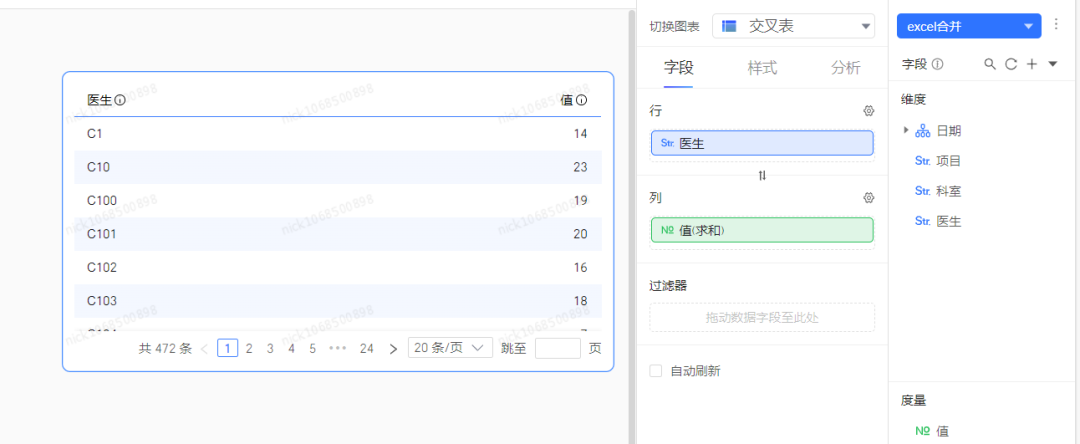Go to page 24 of the table

click(x=366, y=348)
